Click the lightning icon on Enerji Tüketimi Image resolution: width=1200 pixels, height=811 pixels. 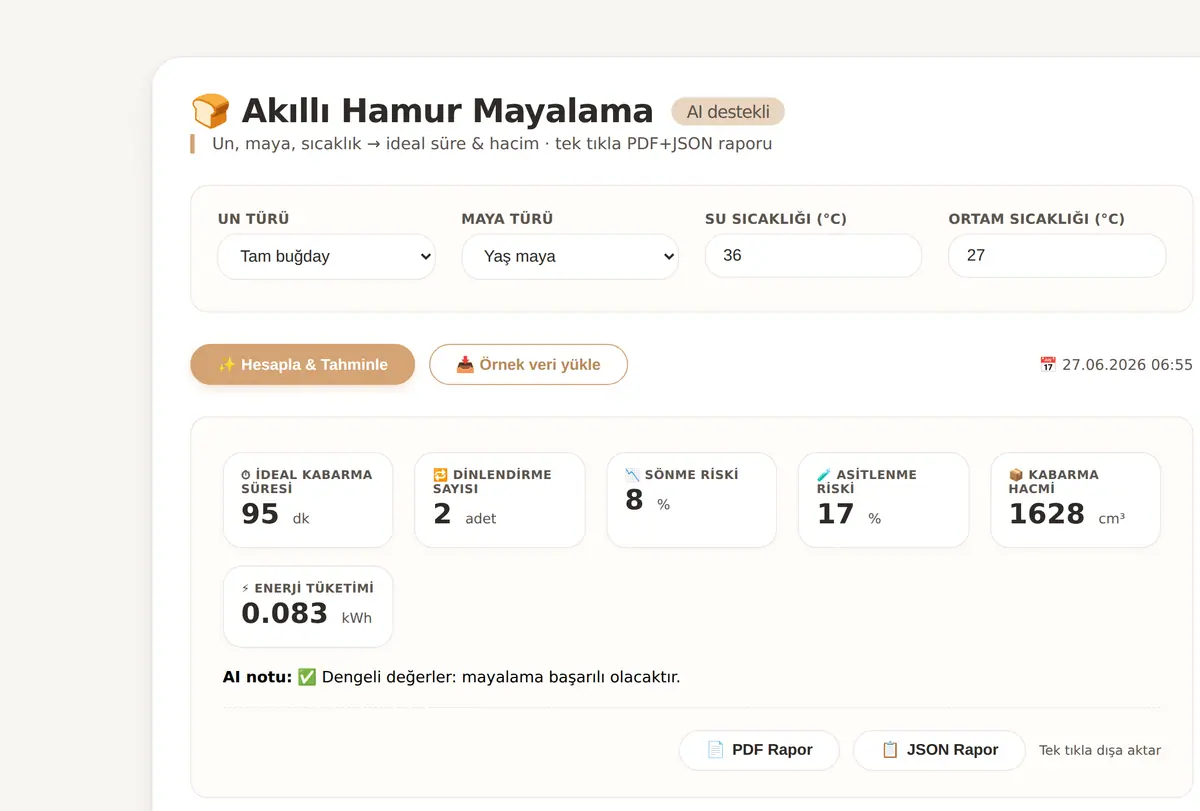(246, 589)
